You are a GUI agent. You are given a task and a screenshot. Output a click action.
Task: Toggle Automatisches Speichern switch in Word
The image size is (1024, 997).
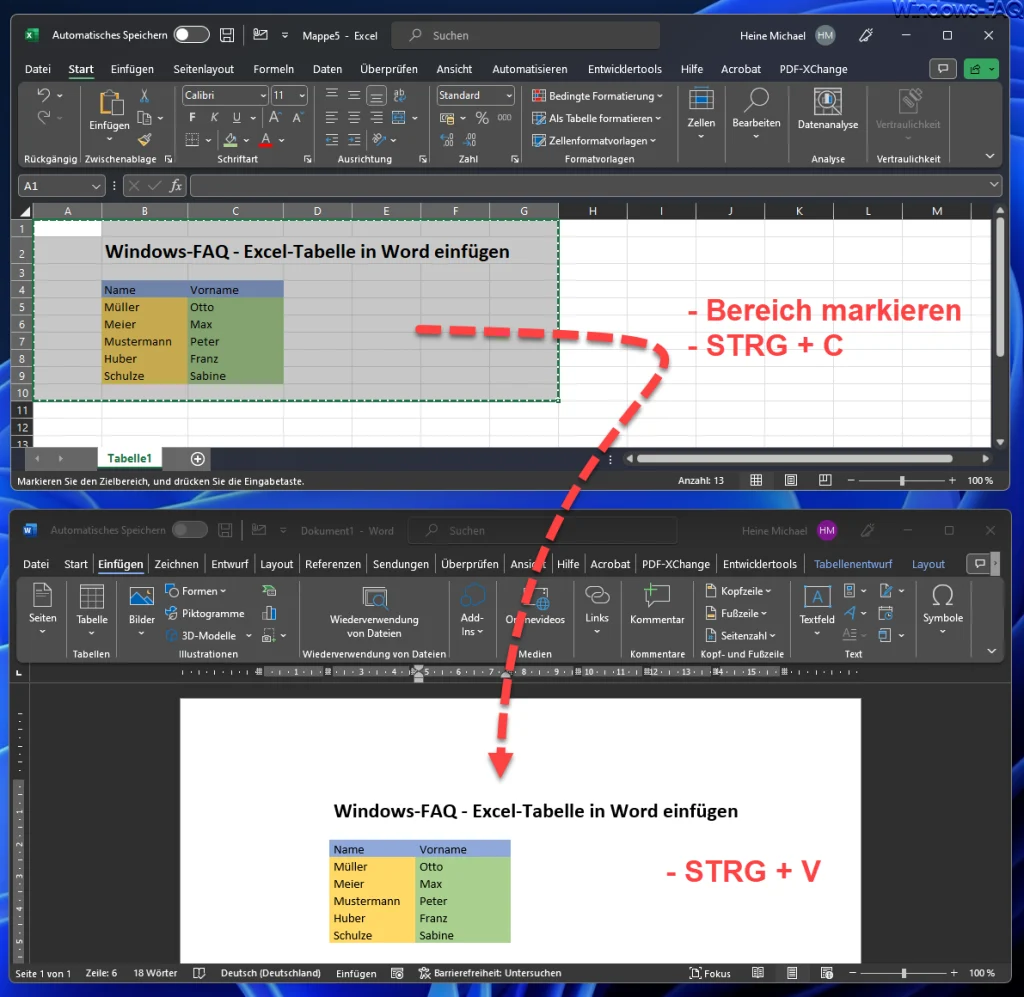[x=190, y=530]
